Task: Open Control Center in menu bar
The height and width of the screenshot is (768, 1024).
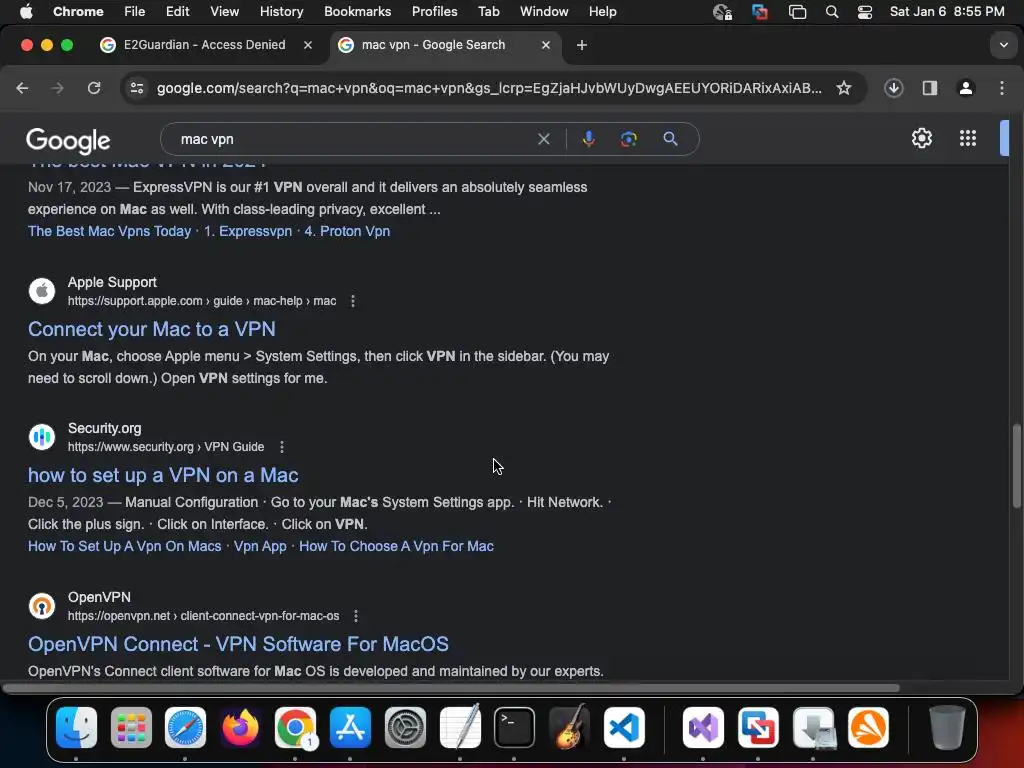Action: [865, 12]
